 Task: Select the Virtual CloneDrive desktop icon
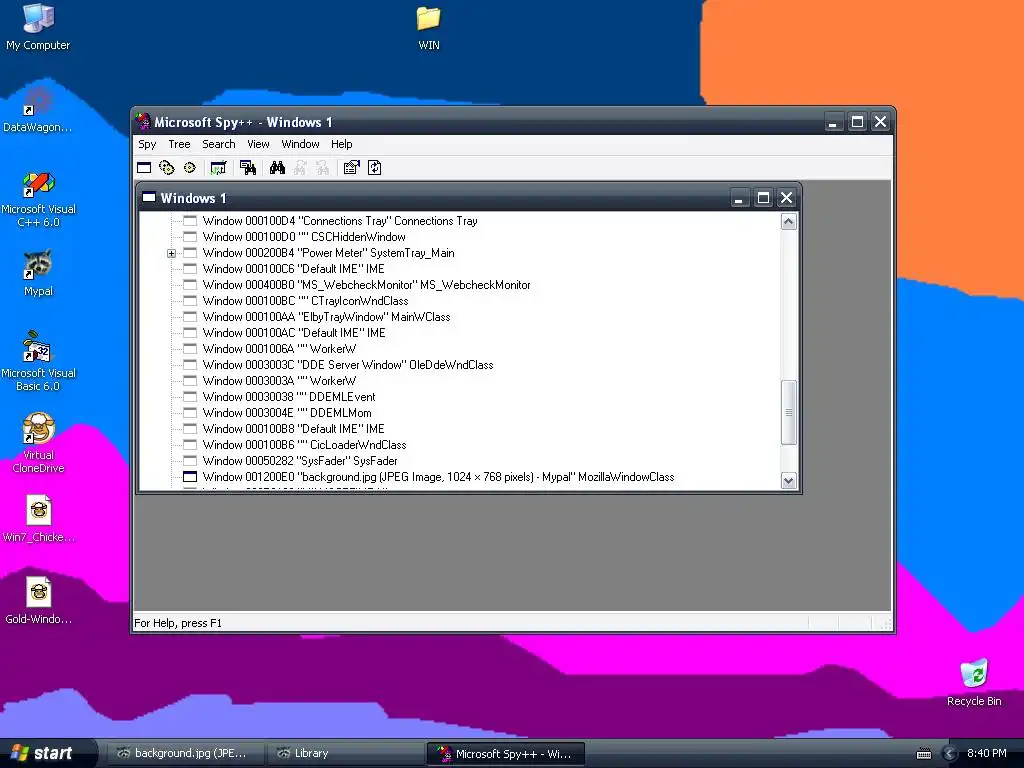coord(38,443)
